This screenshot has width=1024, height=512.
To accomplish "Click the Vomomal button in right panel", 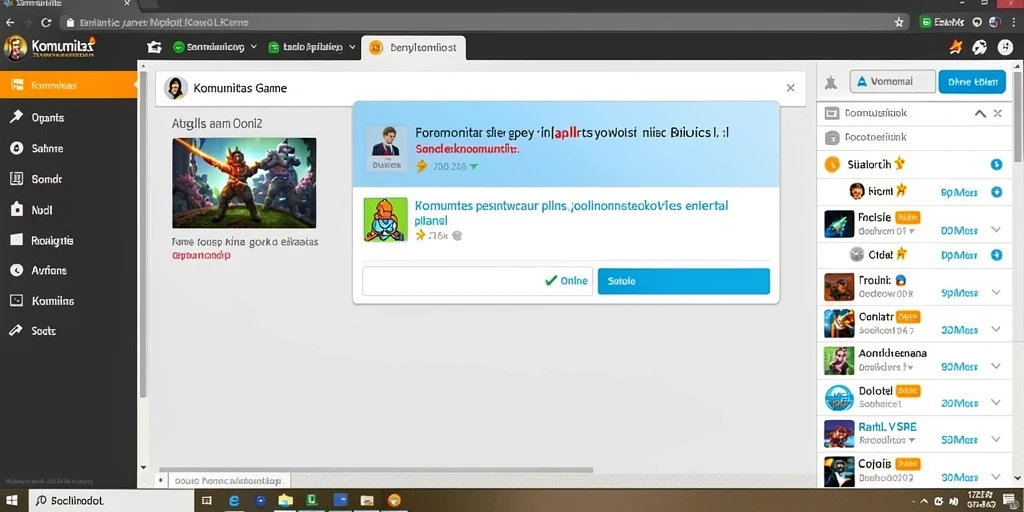I will click(x=893, y=82).
